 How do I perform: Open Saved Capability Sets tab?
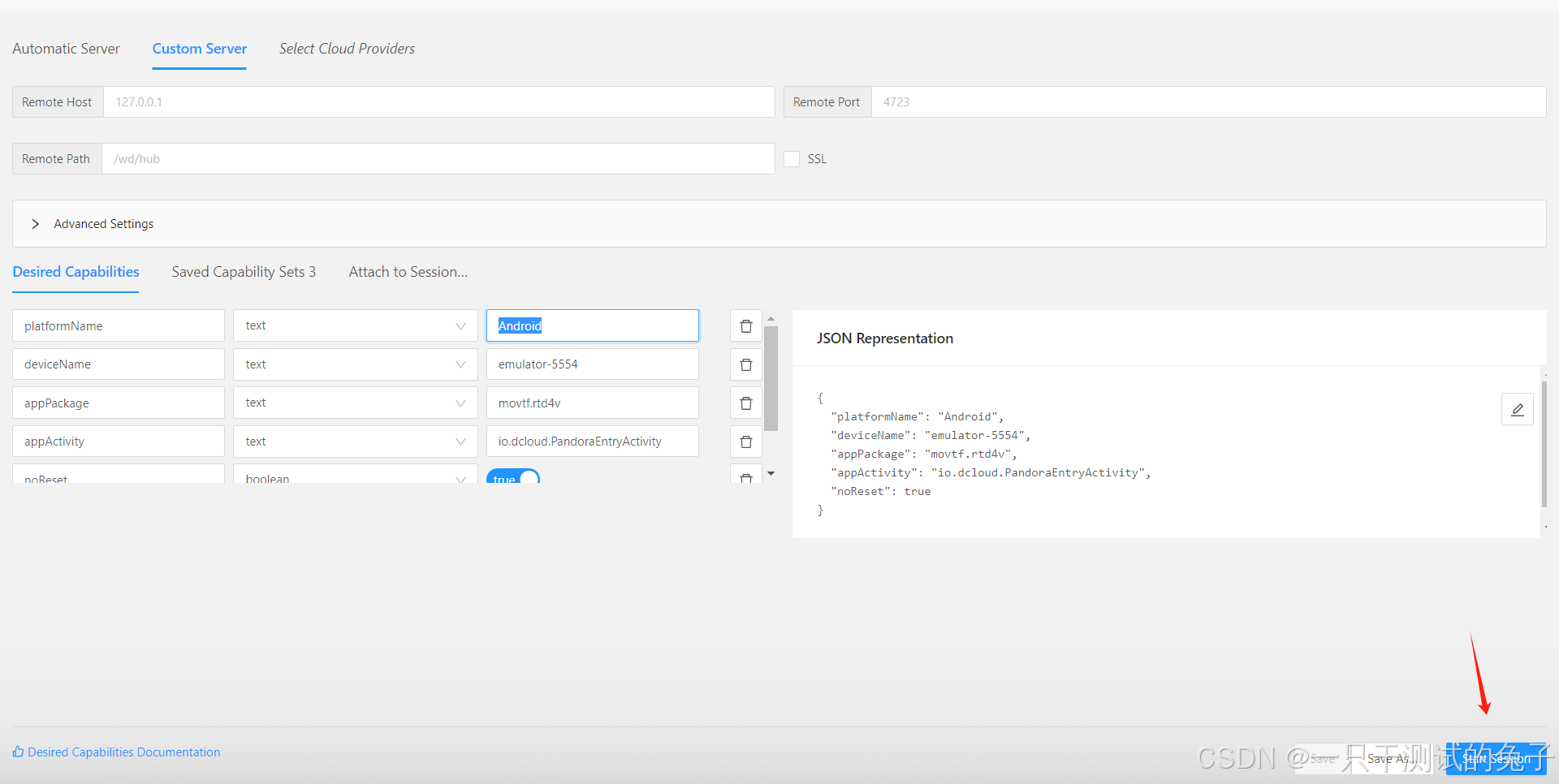click(244, 272)
